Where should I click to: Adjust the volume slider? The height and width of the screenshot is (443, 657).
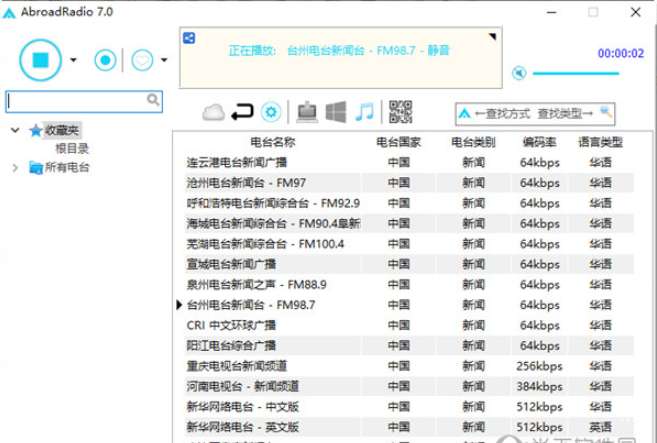point(576,73)
